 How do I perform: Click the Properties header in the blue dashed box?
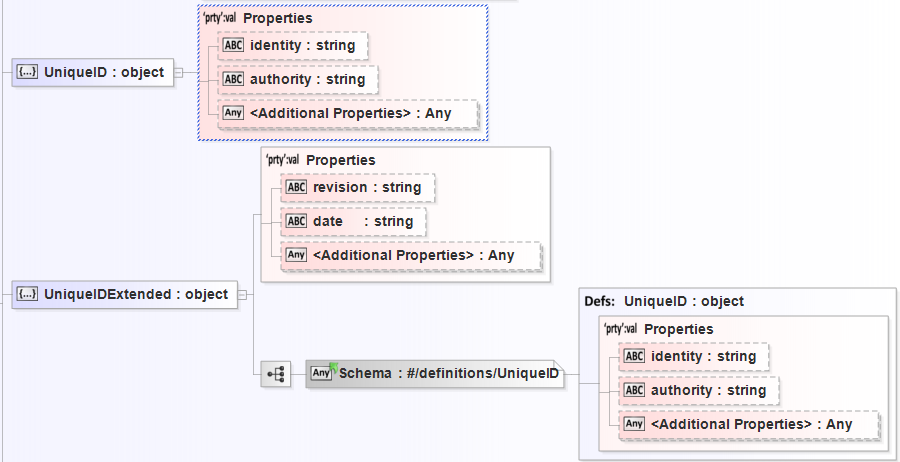click(277, 18)
